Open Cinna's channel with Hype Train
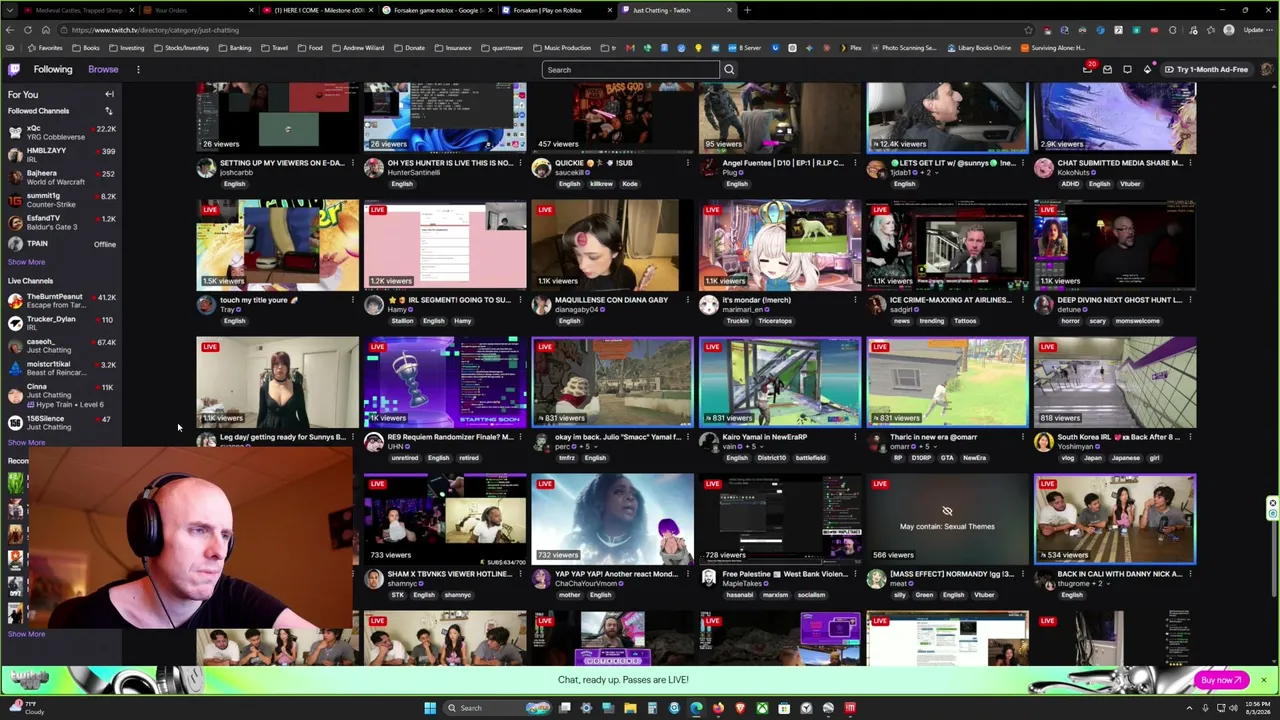This screenshot has height=720, width=1280. click(x=62, y=394)
